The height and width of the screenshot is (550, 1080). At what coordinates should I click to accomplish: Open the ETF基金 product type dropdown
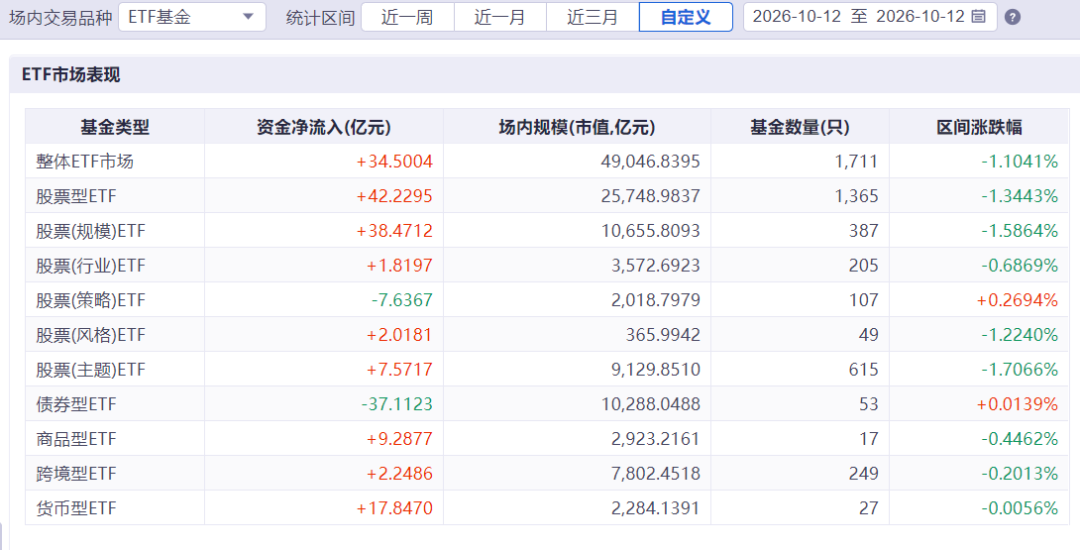tap(192, 17)
